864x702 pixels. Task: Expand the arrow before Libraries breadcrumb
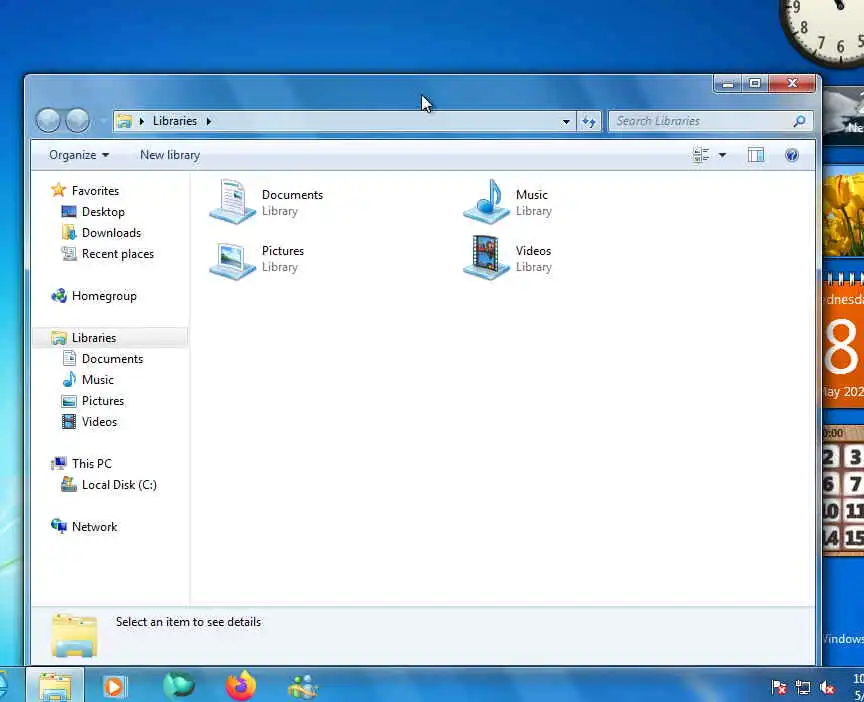click(142, 121)
